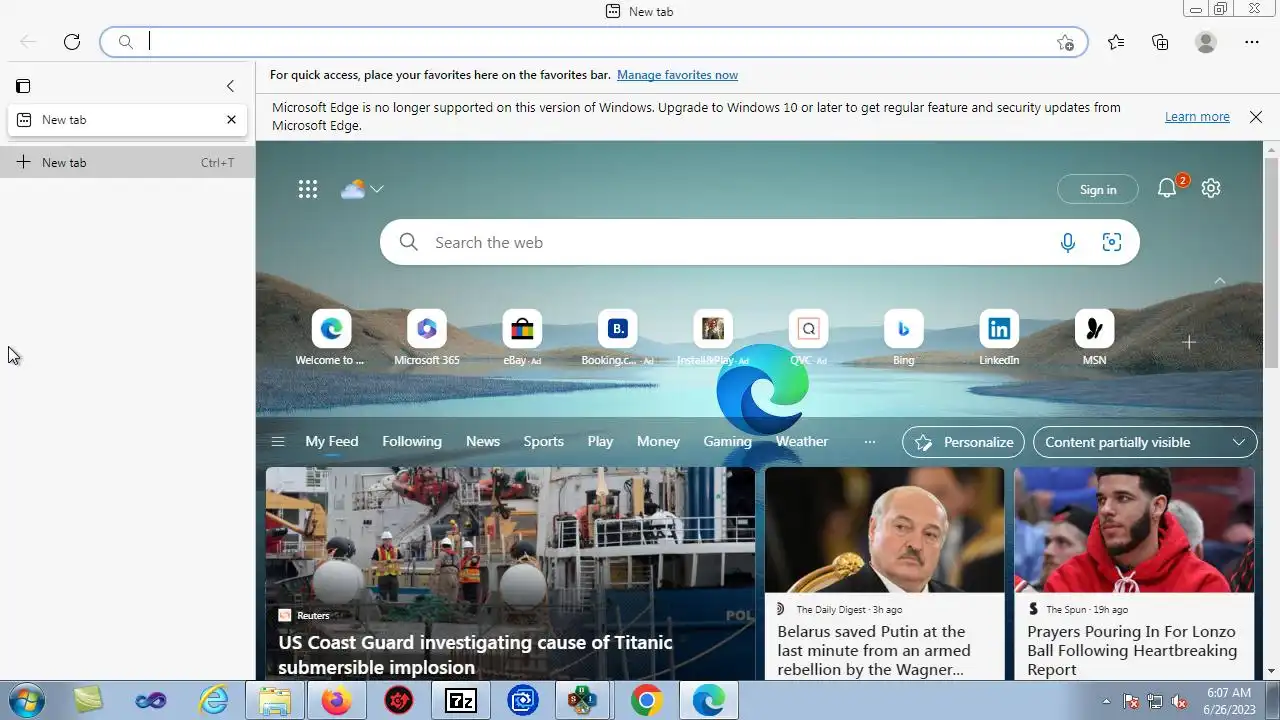Click the page scrollbar down arrow

(1272, 671)
